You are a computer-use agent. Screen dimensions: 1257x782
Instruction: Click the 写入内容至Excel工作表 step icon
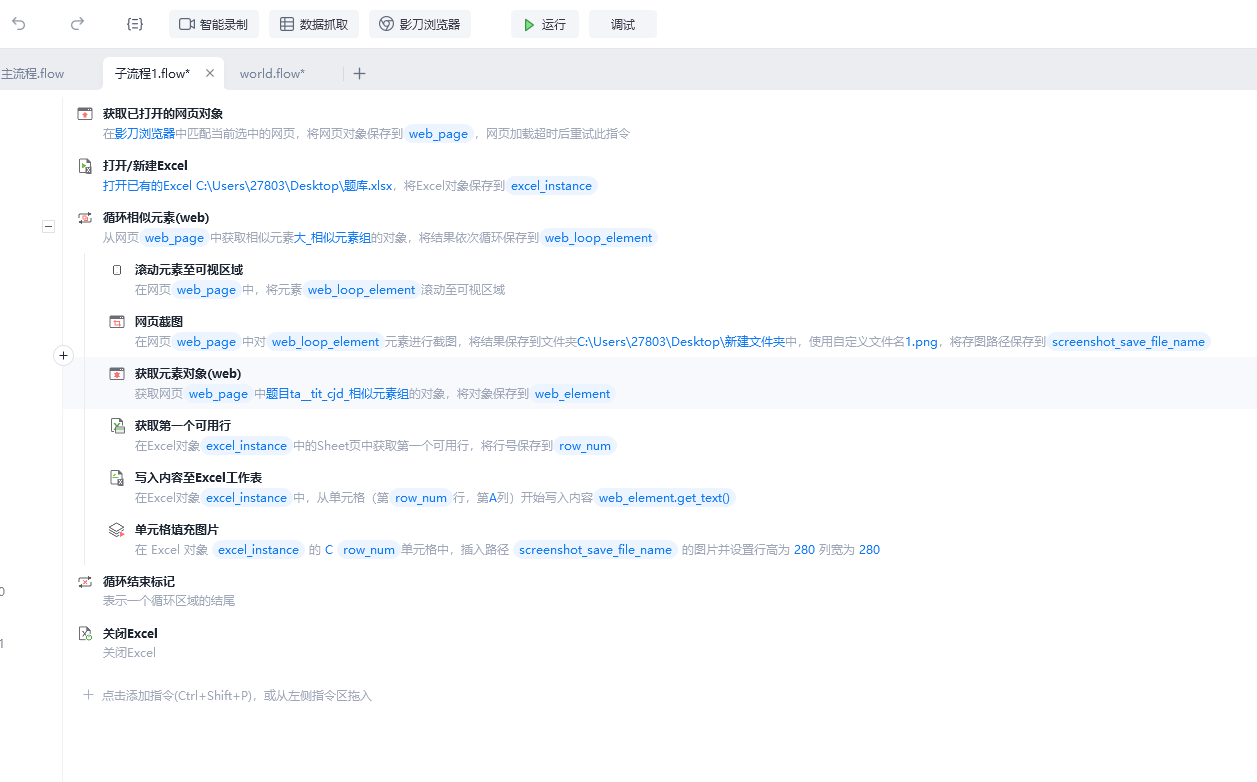coord(117,478)
